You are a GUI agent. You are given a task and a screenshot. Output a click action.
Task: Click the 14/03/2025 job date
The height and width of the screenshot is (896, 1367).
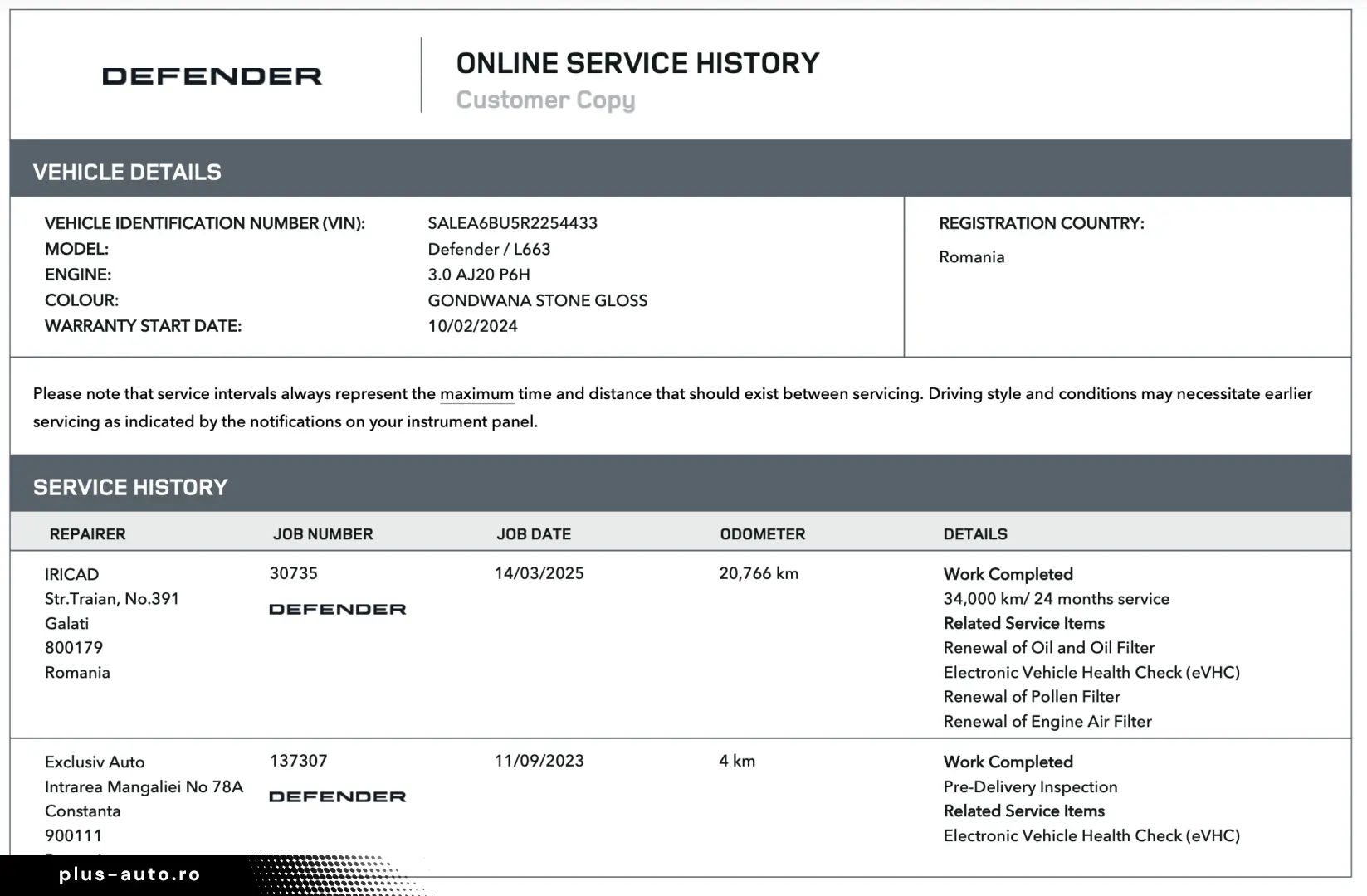pyautogui.click(x=539, y=573)
